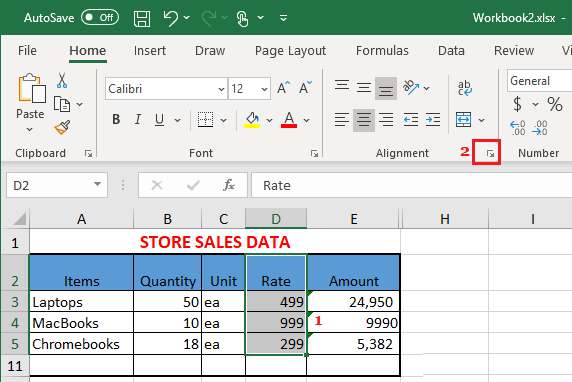Open Customize Quick Access Toolbar menu
The width and height of the screenshot is (572, 382).
pyautogui.click(x=283, y=18)
